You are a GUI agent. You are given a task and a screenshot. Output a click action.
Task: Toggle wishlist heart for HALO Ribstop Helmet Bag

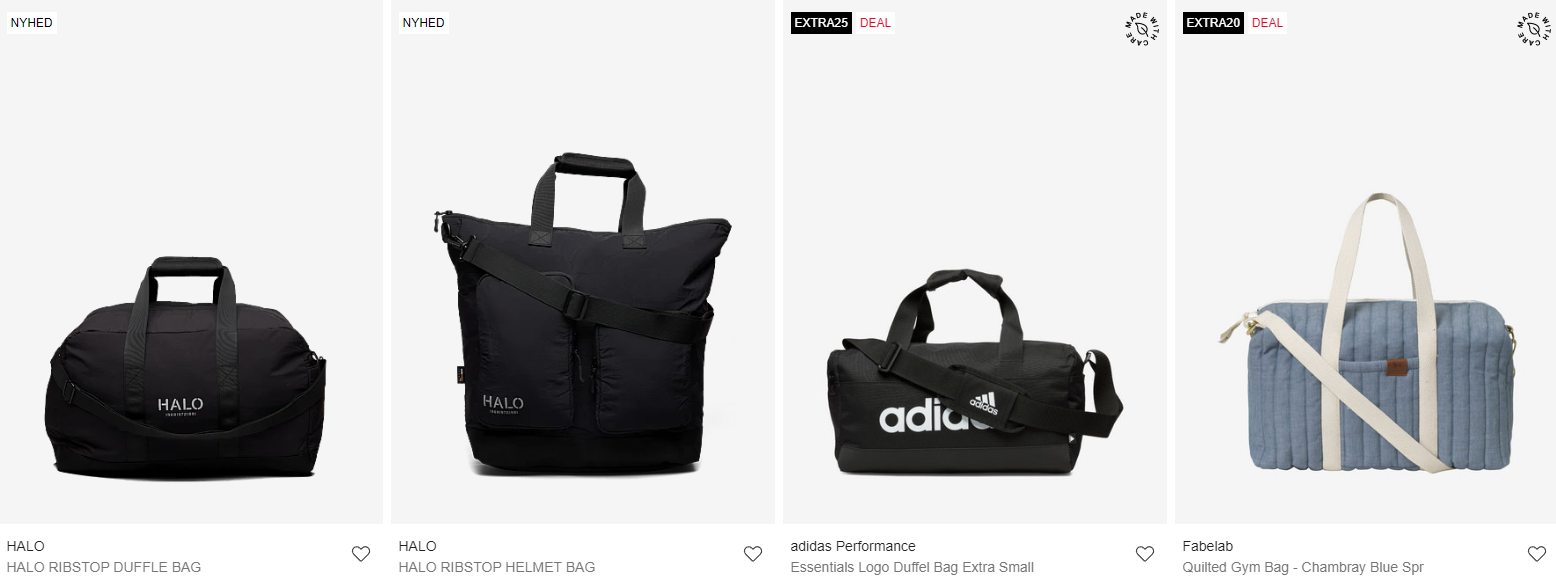click(x=753, y=554)
